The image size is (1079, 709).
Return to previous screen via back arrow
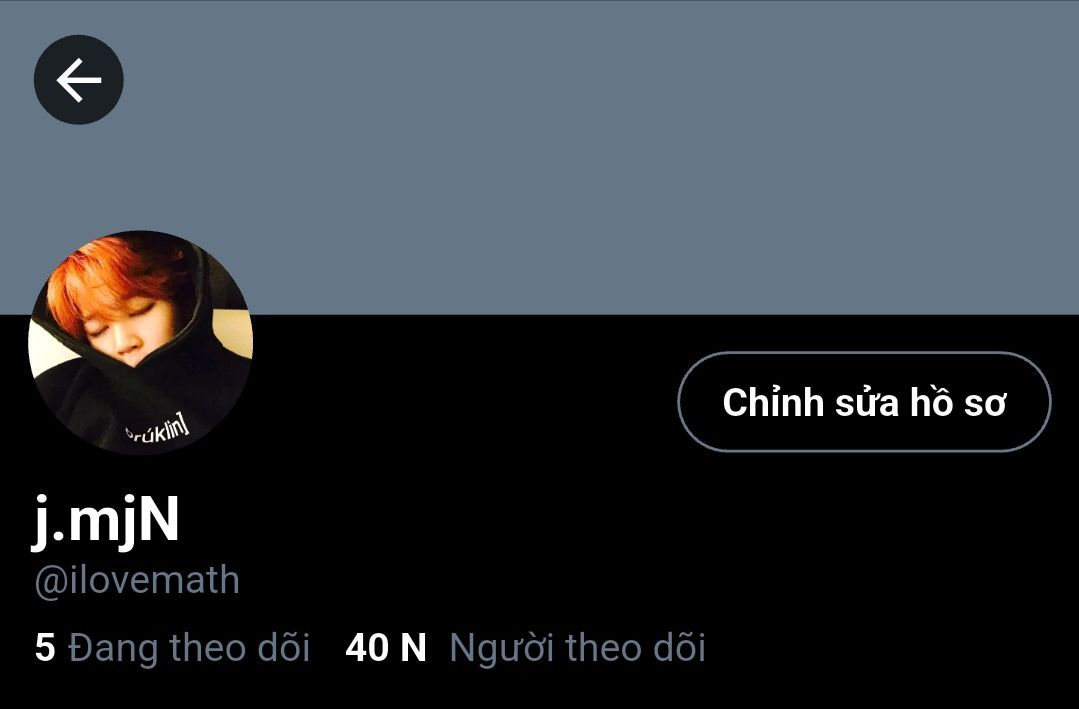pyautogui.click(x=78, y=80)
